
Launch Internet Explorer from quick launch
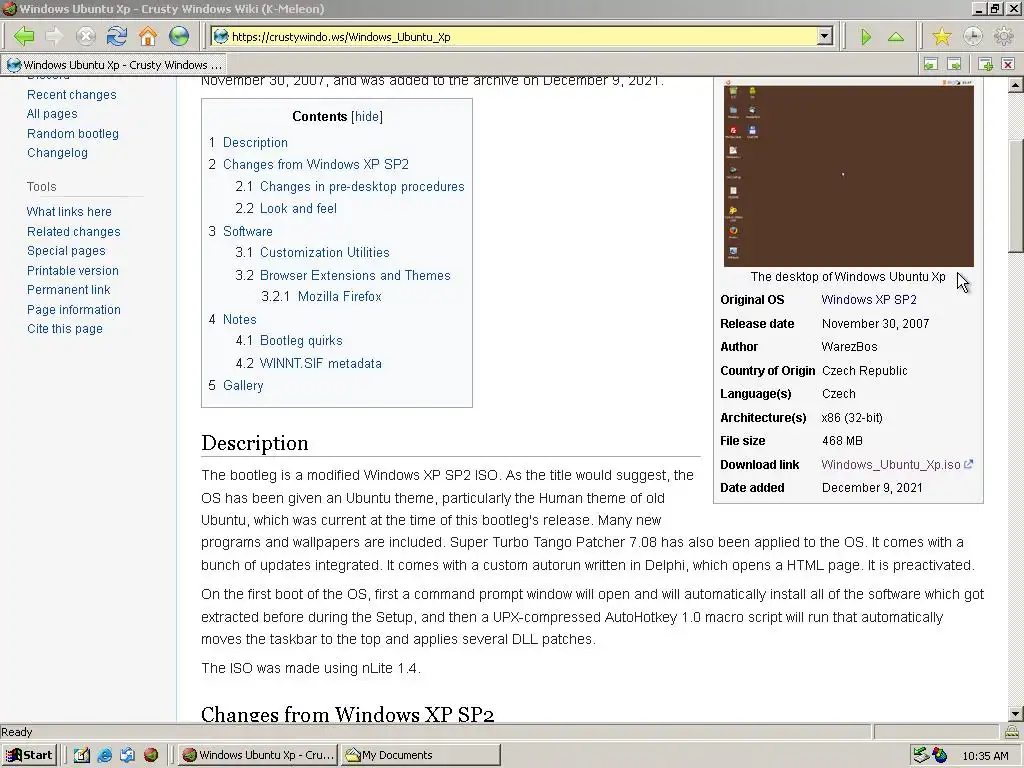point(104,755)
